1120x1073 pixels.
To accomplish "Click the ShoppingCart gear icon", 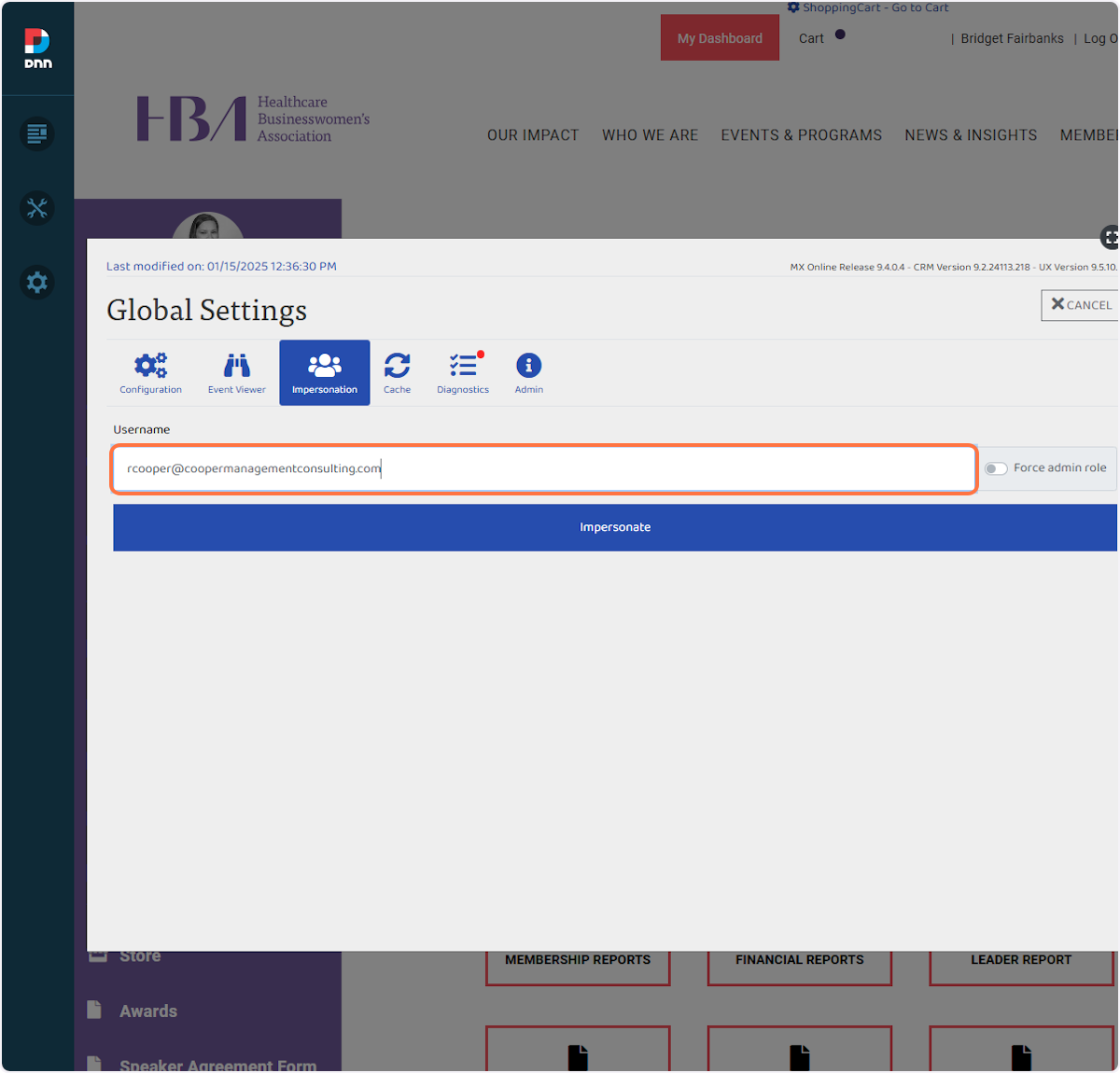I will (793, 7).
